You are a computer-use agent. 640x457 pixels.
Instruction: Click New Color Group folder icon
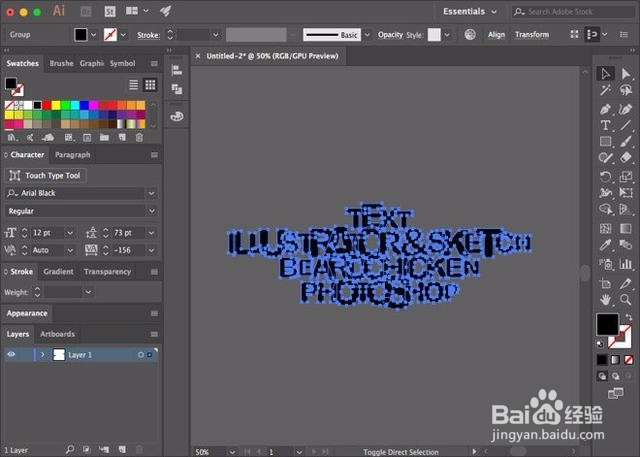104,138
